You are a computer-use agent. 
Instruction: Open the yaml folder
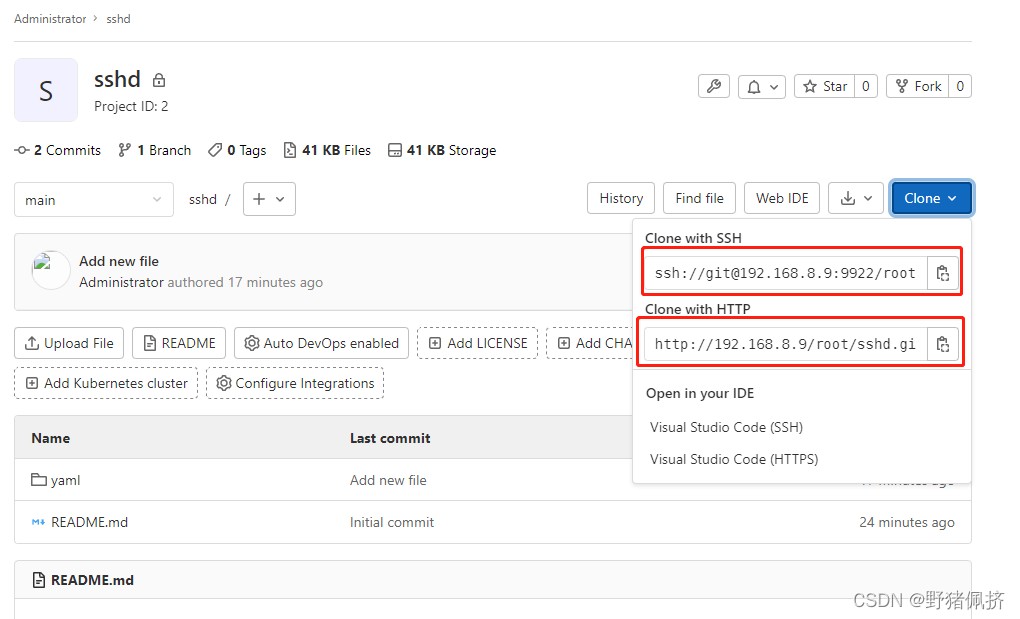click(x=65, y=480)
